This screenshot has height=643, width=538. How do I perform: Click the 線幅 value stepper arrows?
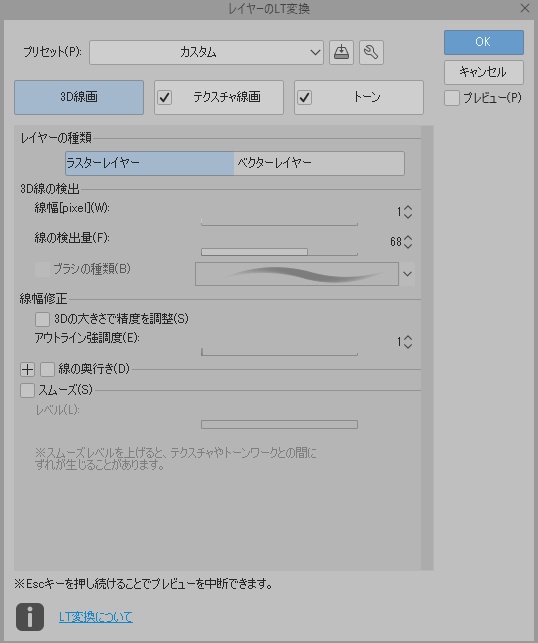[408, 212]
